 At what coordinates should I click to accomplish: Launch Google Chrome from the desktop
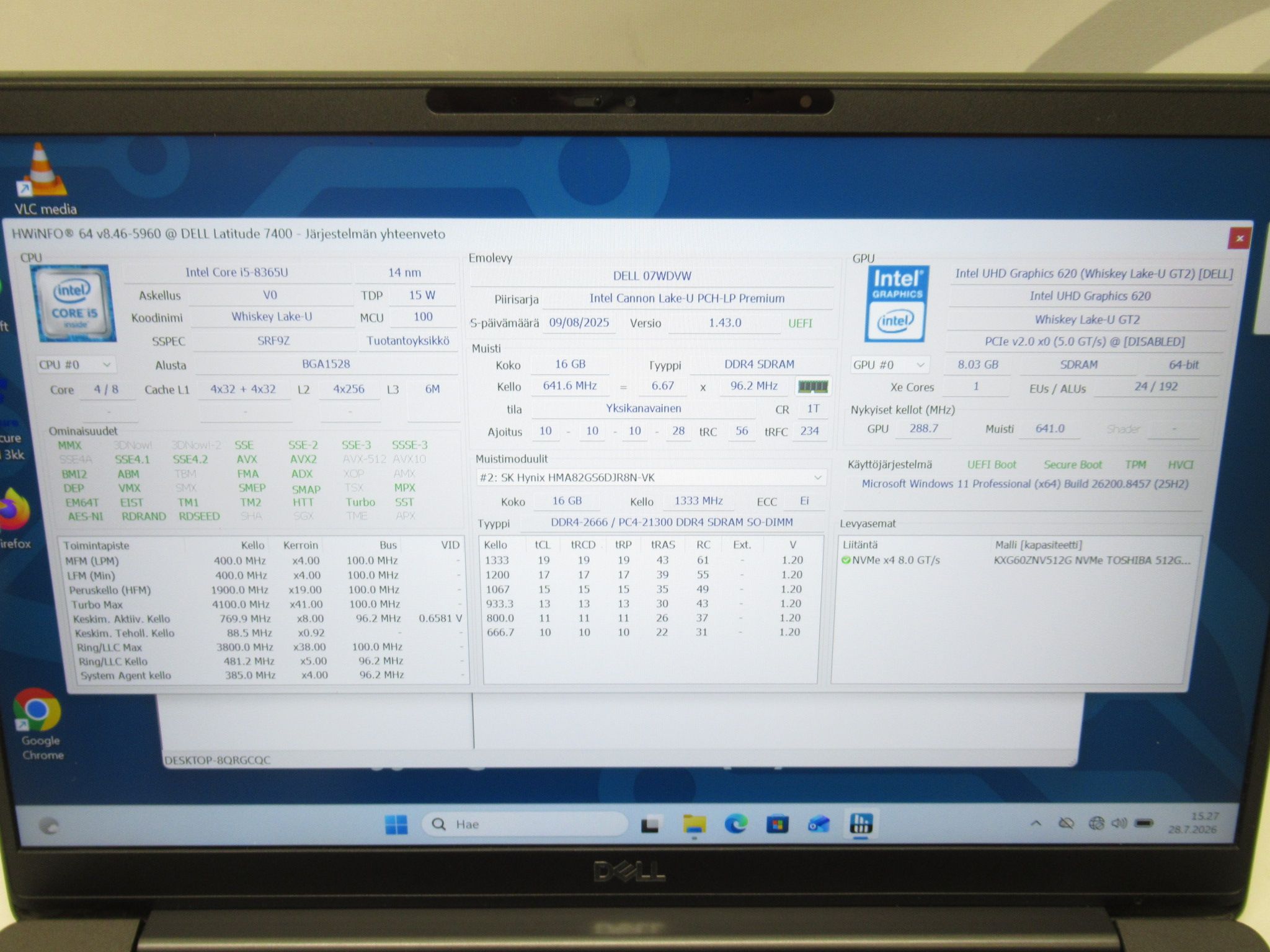(38, 724)
